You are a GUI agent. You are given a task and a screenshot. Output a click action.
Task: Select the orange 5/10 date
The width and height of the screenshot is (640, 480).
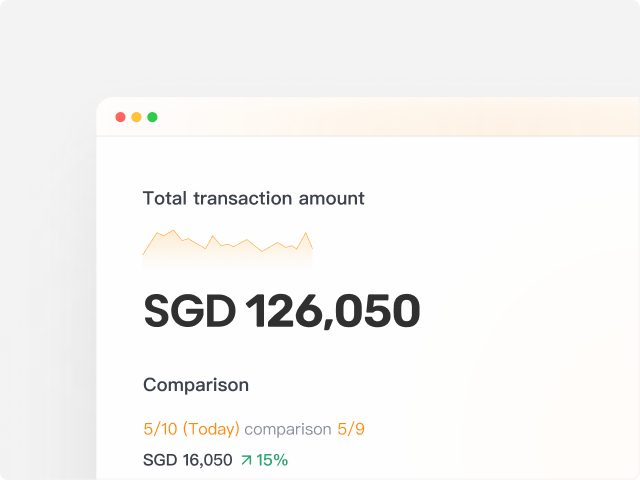[160, 429]
